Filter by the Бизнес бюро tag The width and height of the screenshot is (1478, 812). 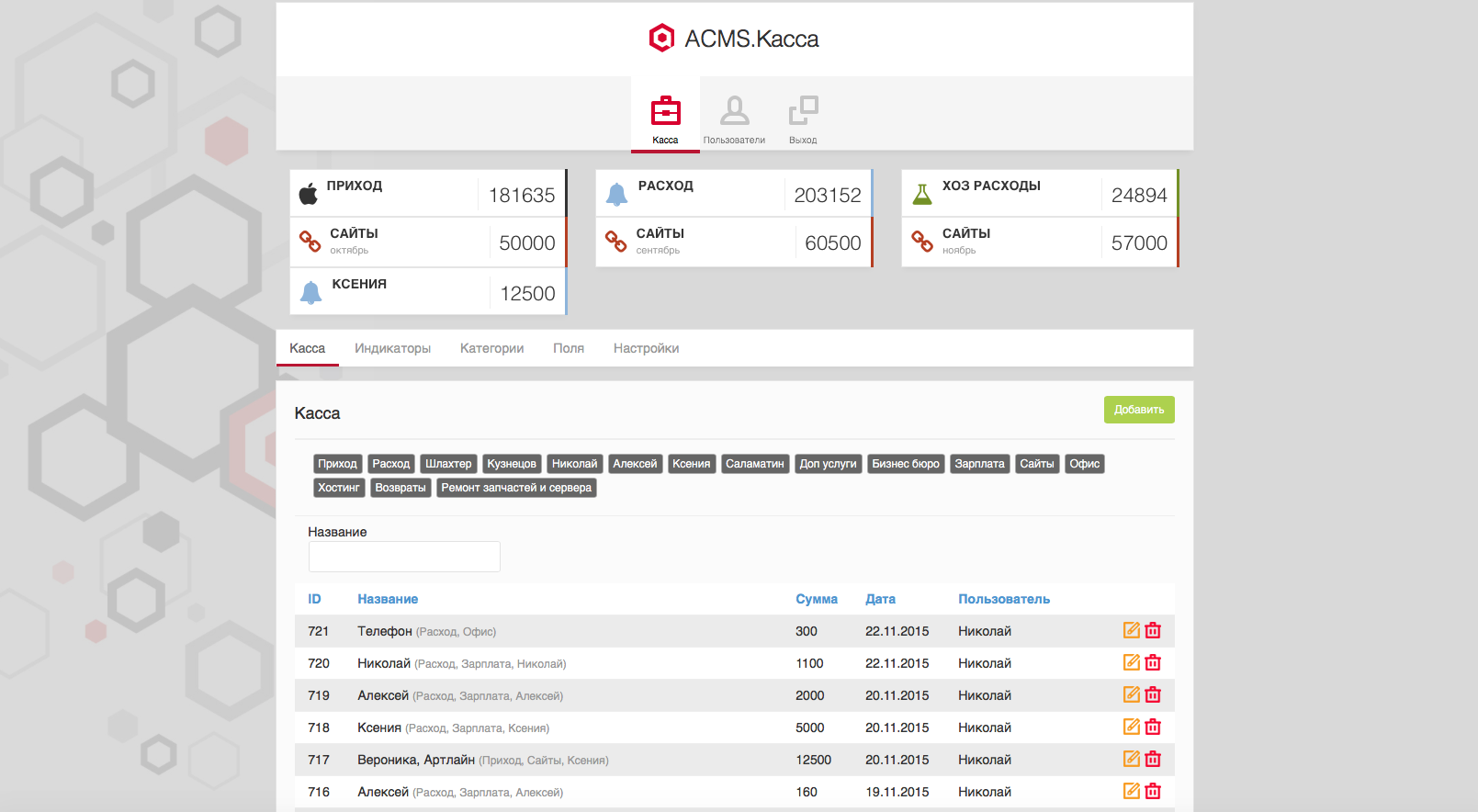tap(906, 464)
